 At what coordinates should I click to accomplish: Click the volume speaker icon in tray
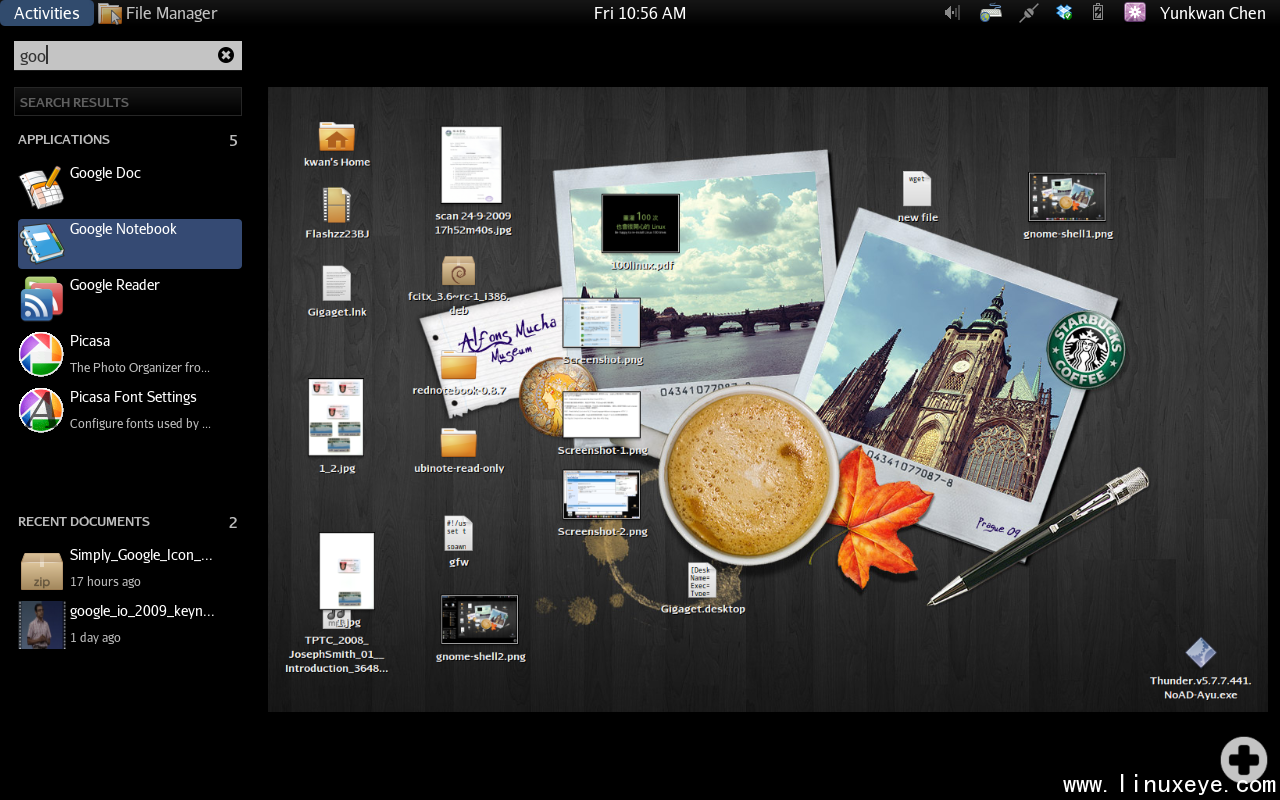(x=952, y=13)
